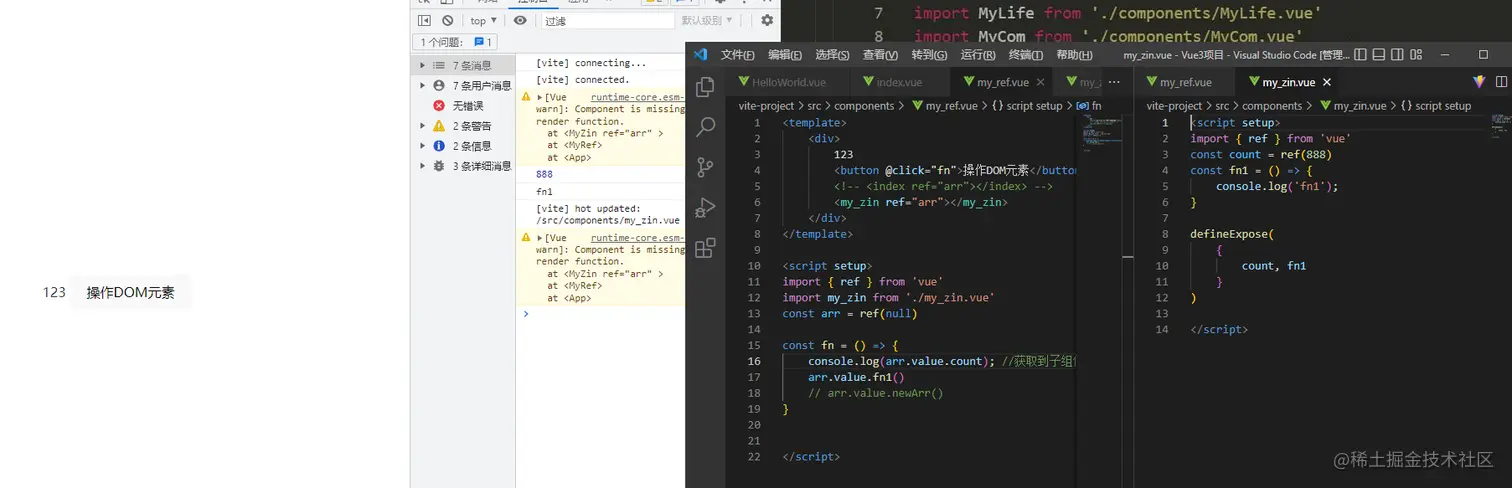Select the my_ref.vue tab in right editor
The height and width of the screenshot is (488, 1512).
point(1185,82)
